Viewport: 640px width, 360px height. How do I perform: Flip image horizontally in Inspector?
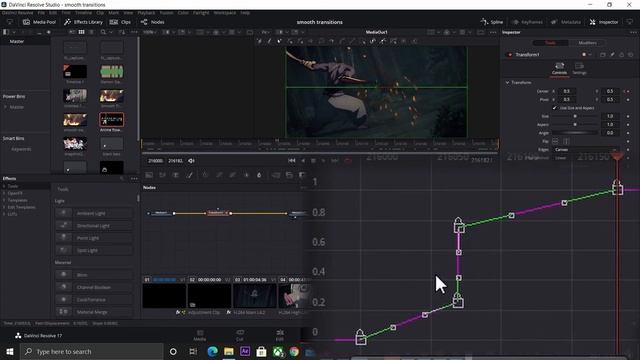[555, 141]
